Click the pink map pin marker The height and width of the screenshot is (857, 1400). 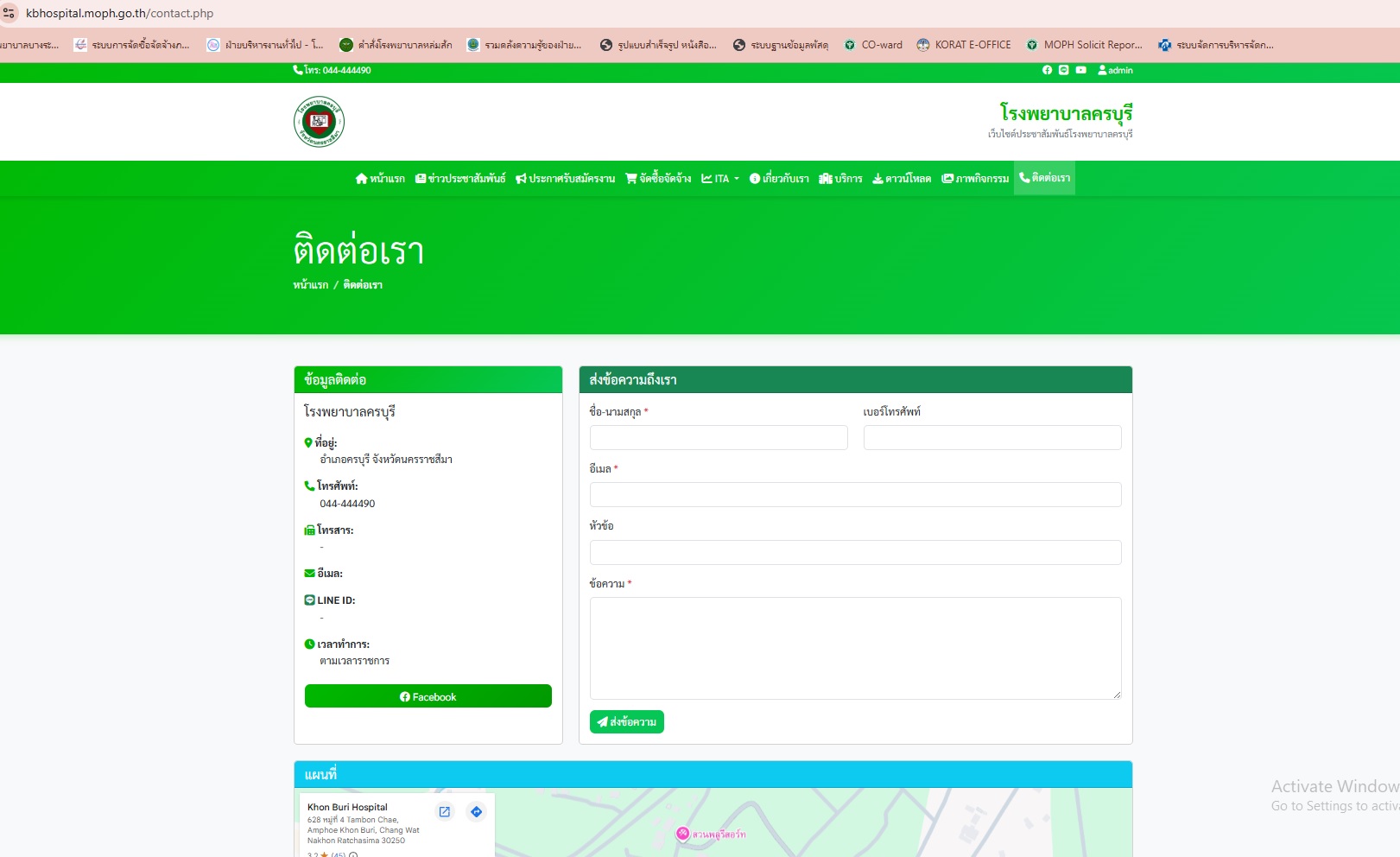(682, 834)
